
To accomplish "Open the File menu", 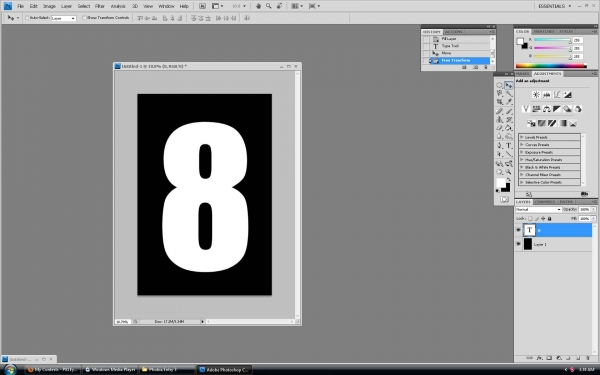I will [x=21, y=6].
